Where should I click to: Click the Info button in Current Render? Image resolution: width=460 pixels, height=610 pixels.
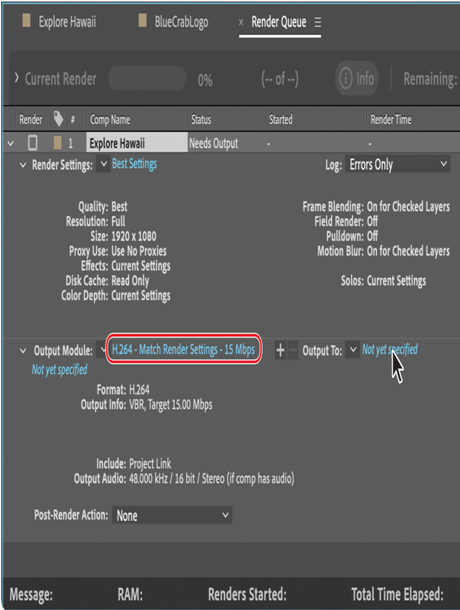[356, 79]
